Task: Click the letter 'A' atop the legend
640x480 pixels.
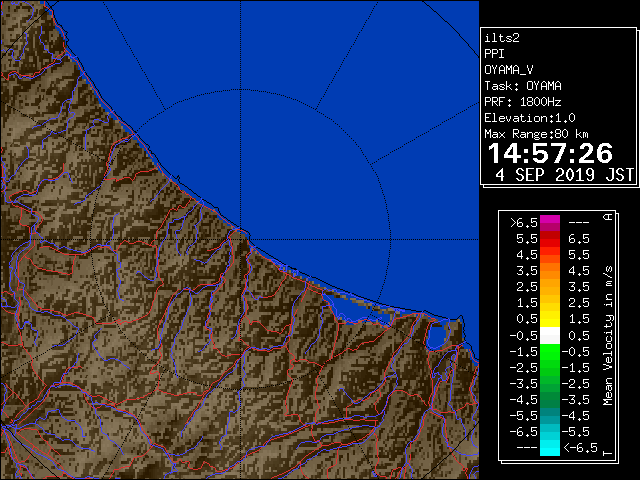Action: pos(608,217)
